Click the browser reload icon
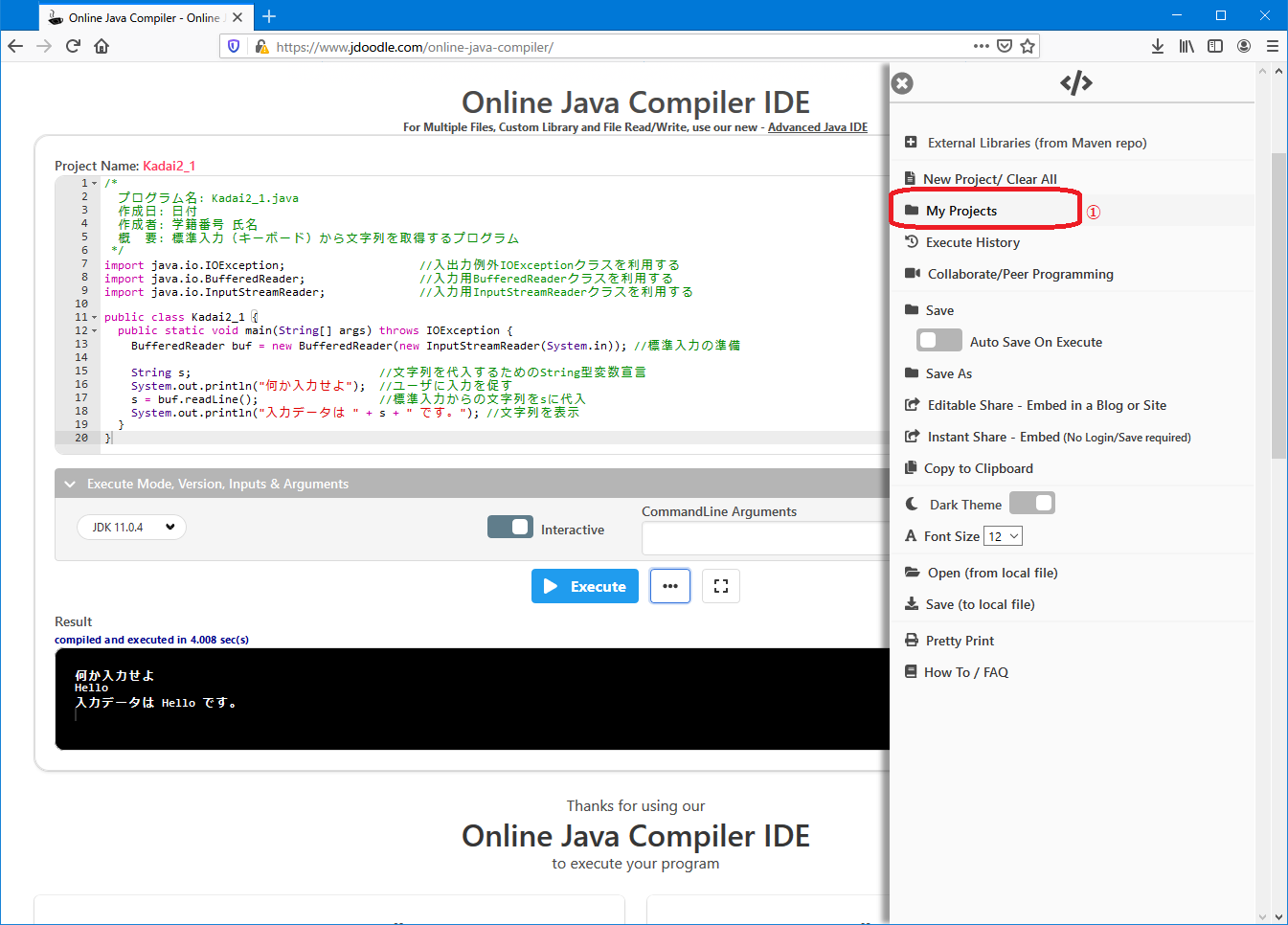The image size is (1288, 925). (x=73, y=46)
